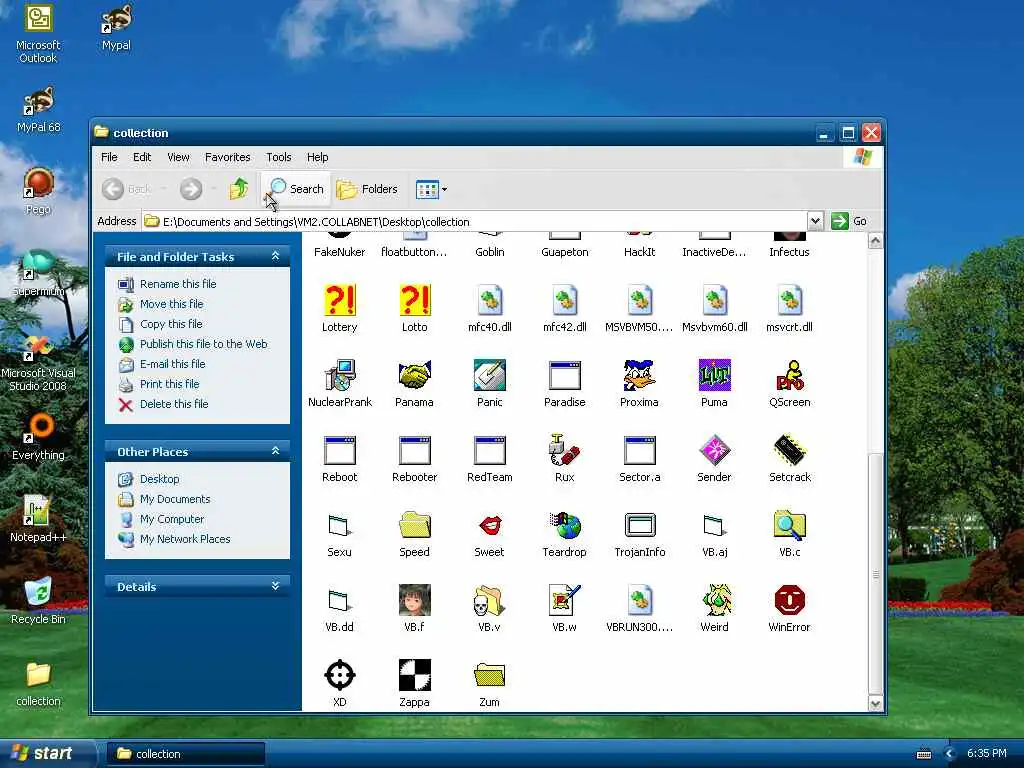
Task: Select Everything desktop shortcut
Action: point(38,437)
